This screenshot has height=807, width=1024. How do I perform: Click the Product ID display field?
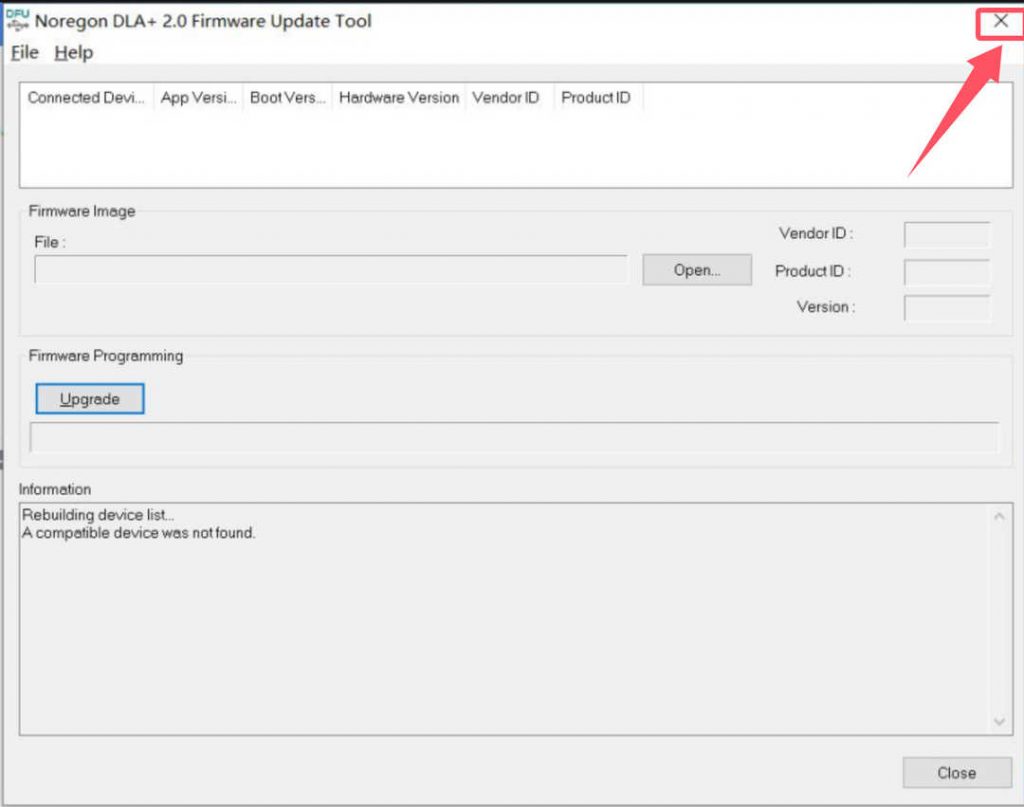(x=946, y=270)
